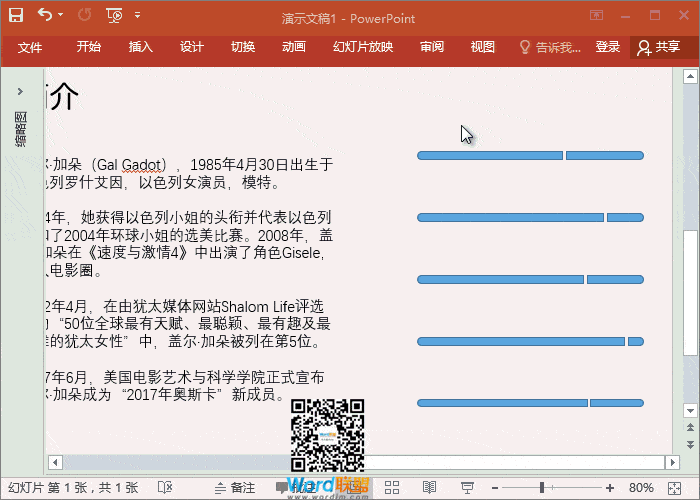Switch to the 幻灯片放映 (Slide Show) tab

click(x=363, y=47)
